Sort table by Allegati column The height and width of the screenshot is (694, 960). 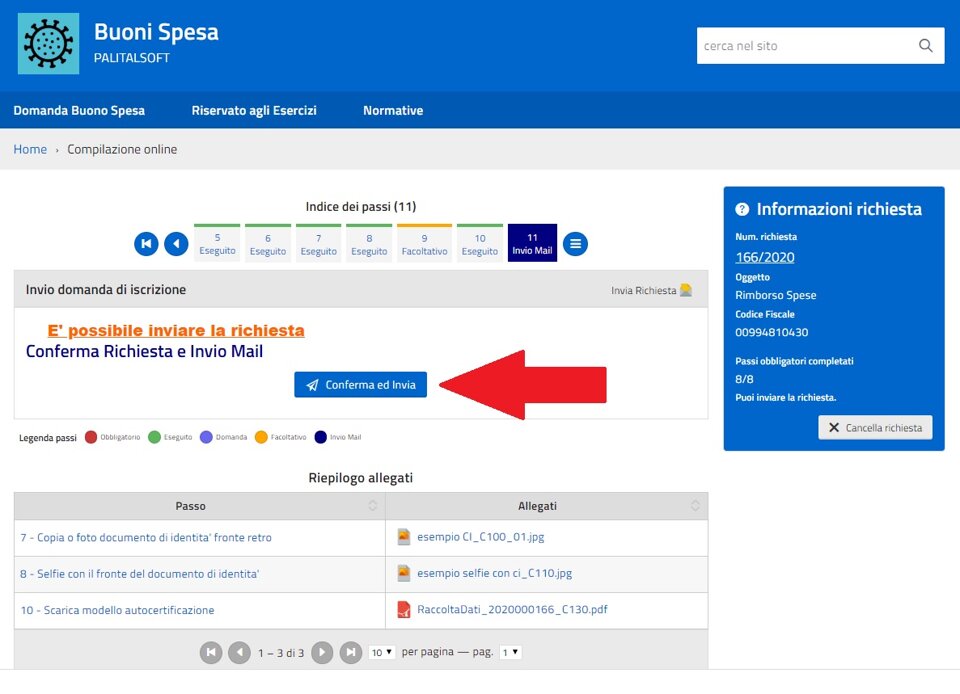point(695,506)
